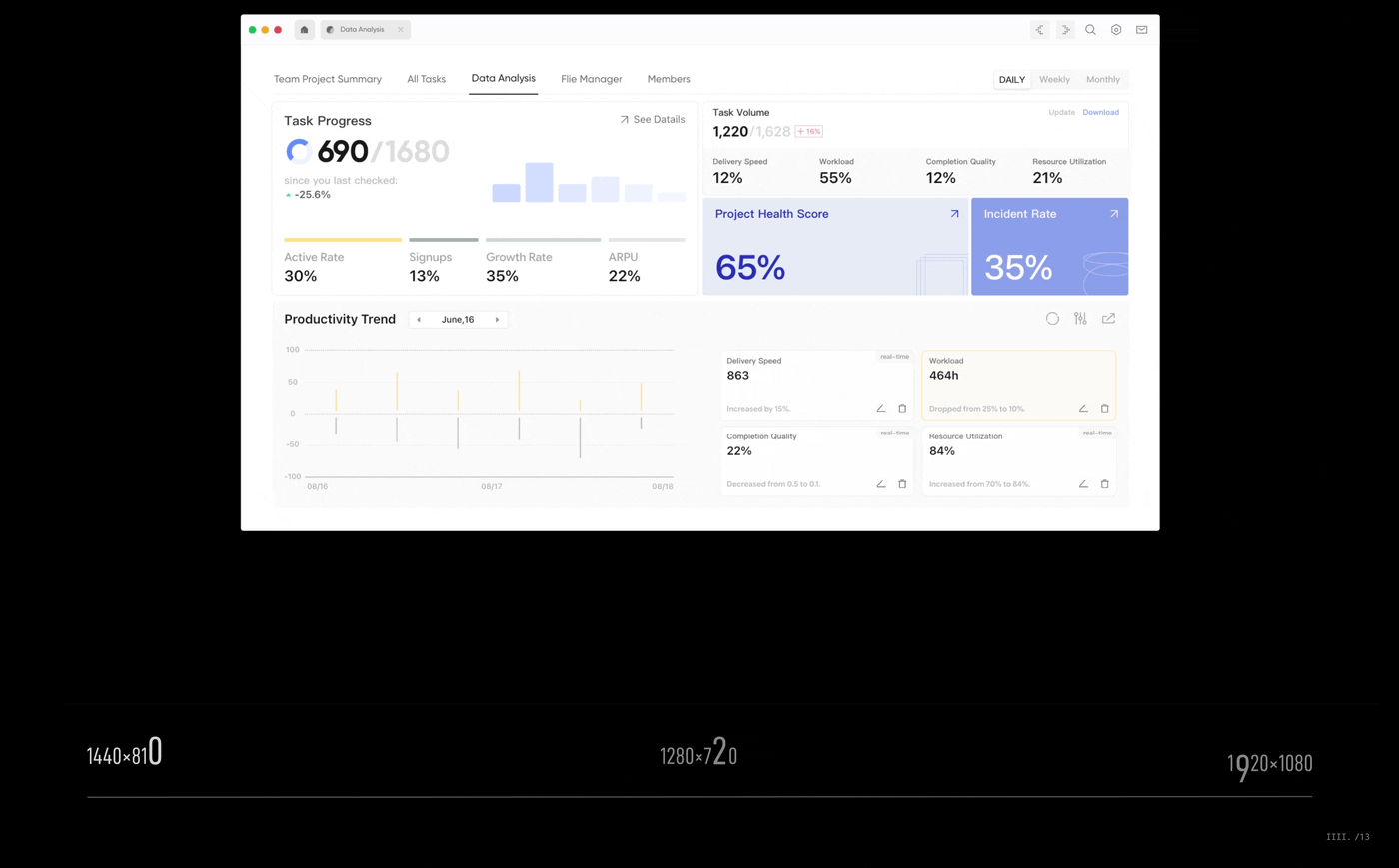Click the Project Health Score card title
Screen dimensions: 1399x868
771,214
